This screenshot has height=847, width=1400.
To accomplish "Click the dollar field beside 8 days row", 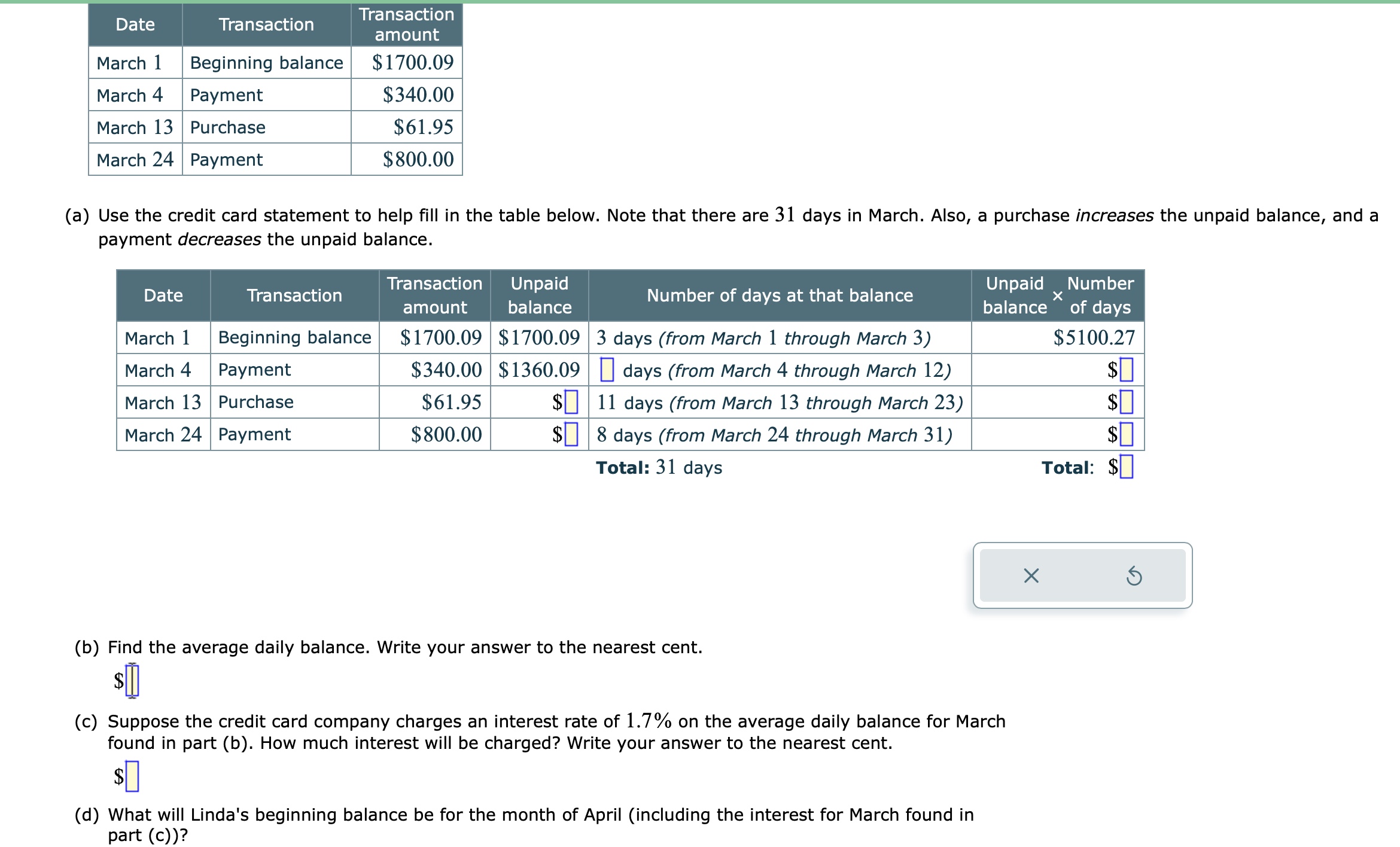I will click(x=1125, y=435).
